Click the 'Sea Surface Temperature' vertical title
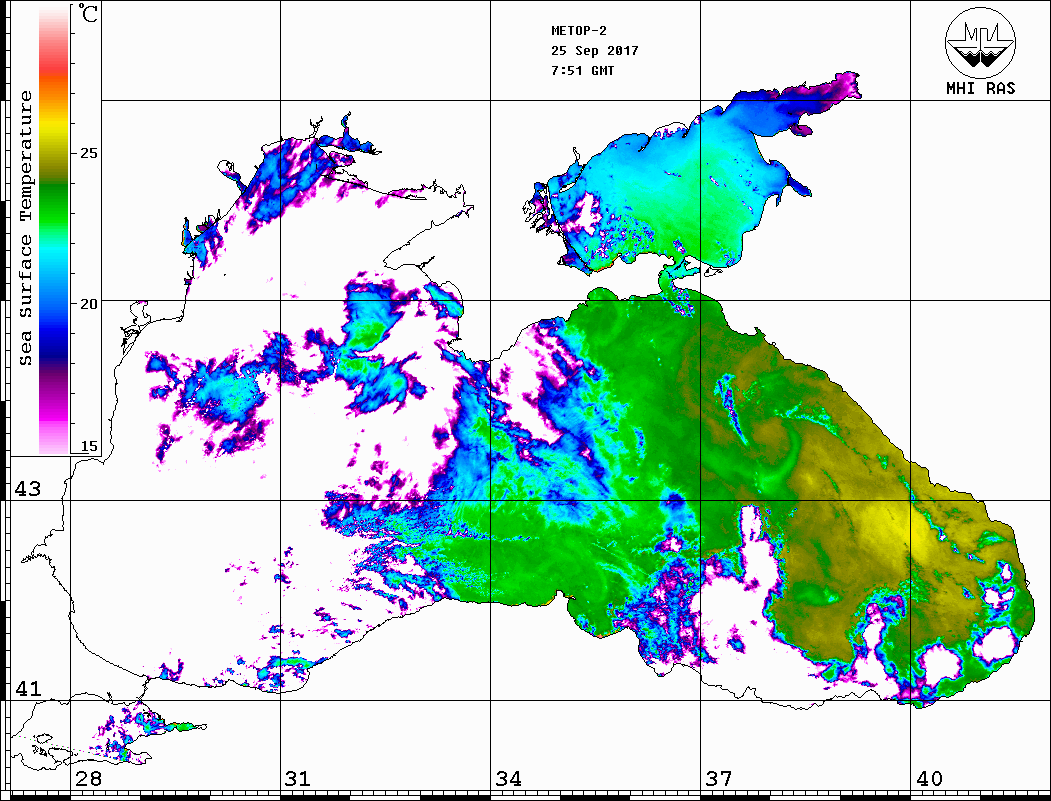Screen dimensions: 1051x801 [x=25, y=228]
